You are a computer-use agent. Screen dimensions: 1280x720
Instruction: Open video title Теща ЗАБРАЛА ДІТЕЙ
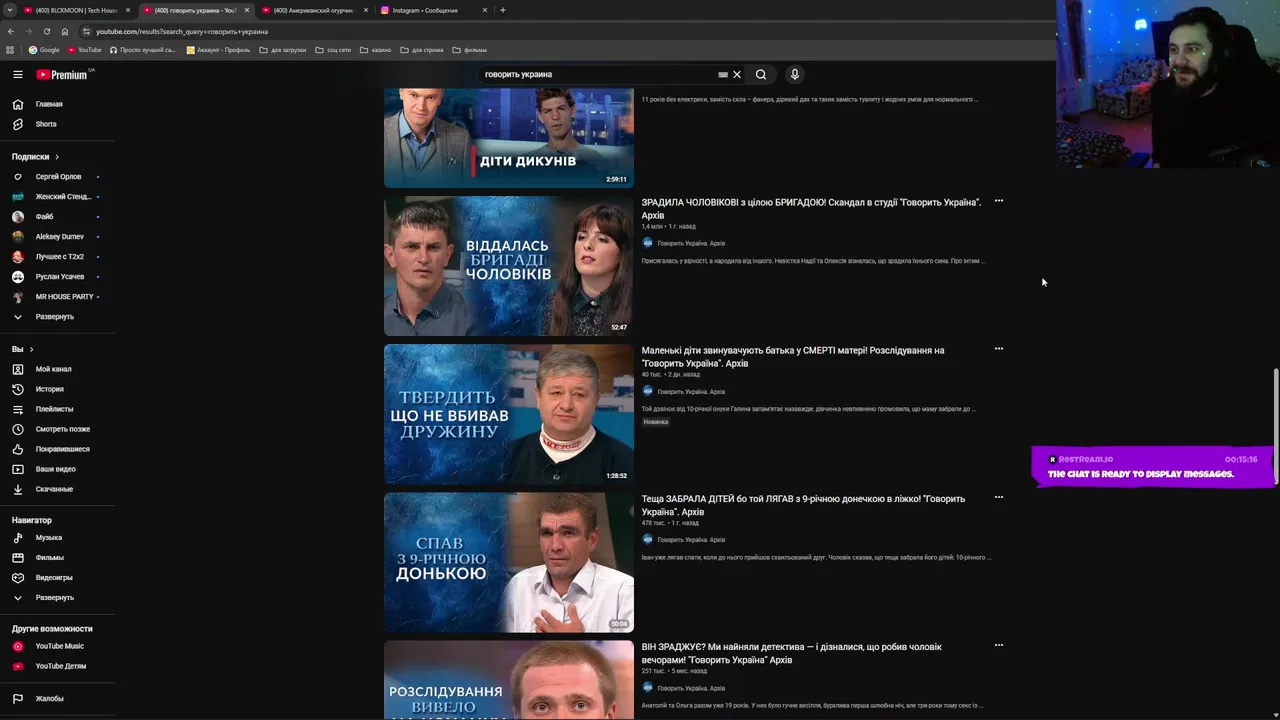coord(803,505)
